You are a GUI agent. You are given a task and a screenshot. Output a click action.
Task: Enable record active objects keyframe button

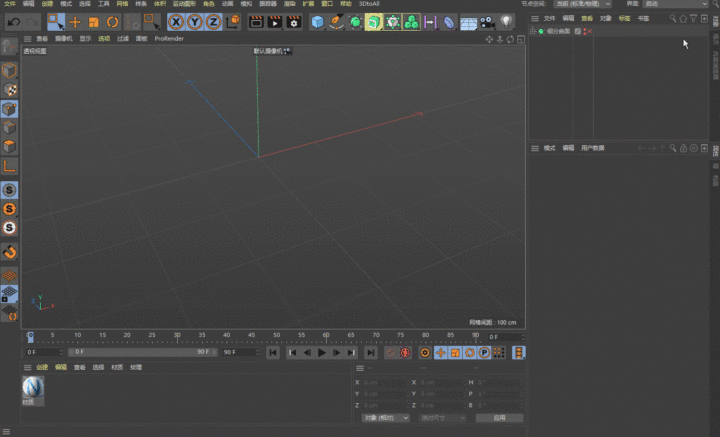click(x=390, y=352)
